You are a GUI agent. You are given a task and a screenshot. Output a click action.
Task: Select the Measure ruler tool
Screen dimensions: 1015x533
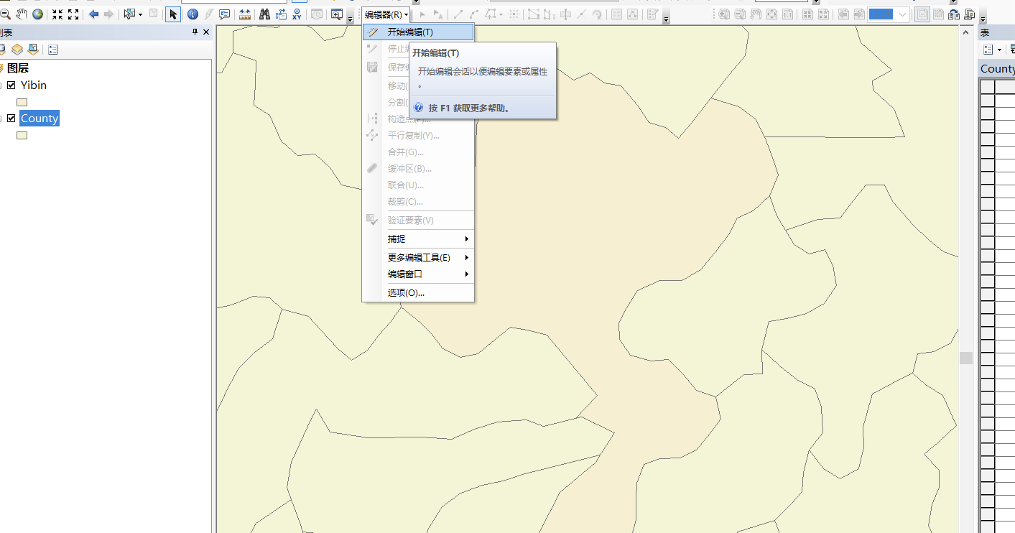click(245, 14)
